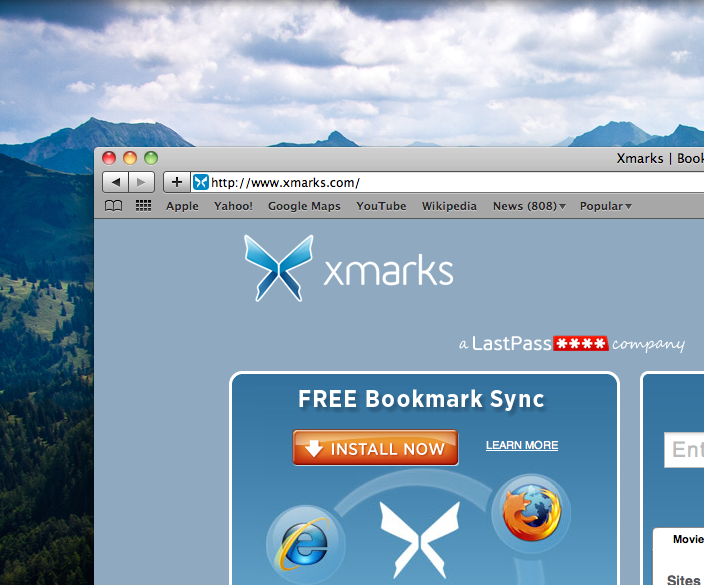Click the Firefox icon
This screenshot has height=585, width=704.
[532, 513]
